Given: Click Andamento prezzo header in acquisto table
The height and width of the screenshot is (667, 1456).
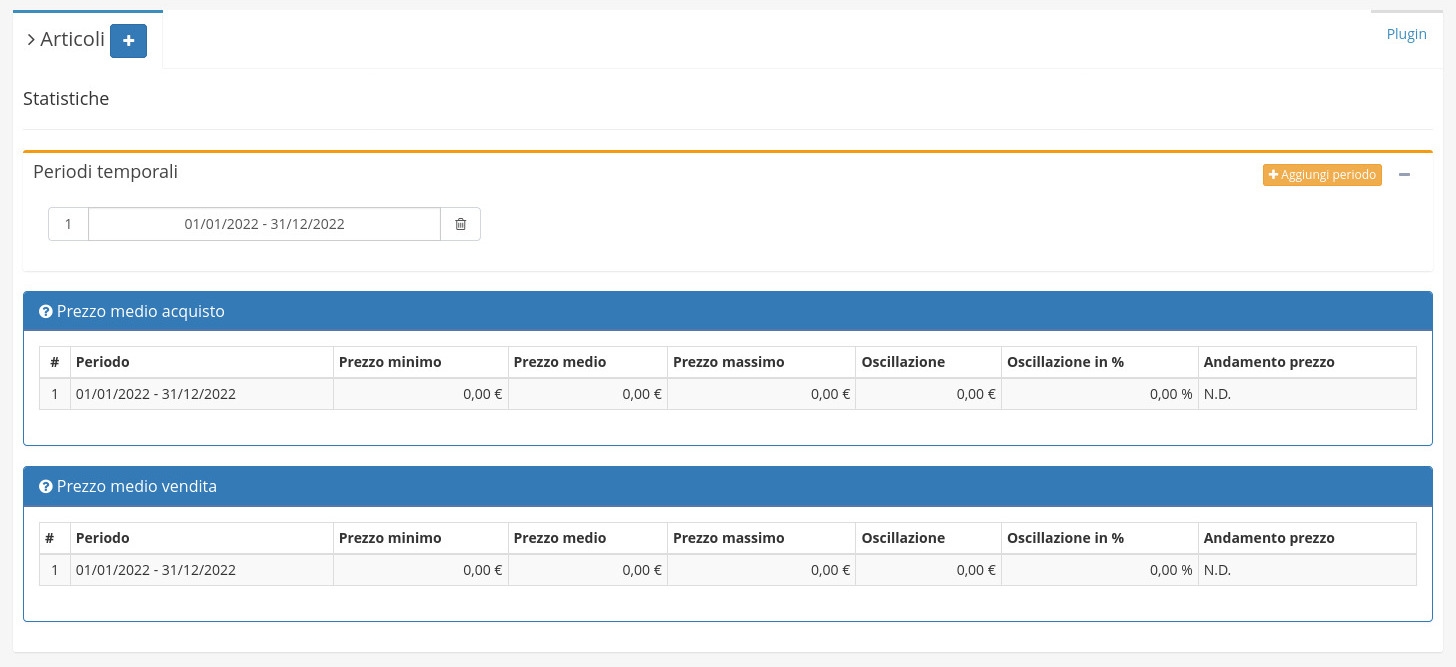Looking at the screenshot, I should (x=1268, y=362).
